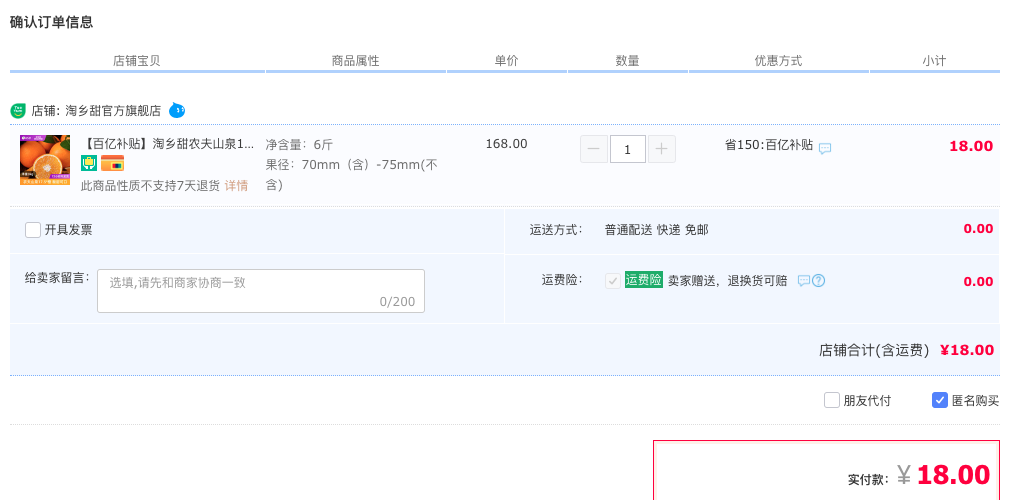This screenshot has width=1011, height=500.
Task: Click the 省150:百亿补贴 discount text
Action: point(769,145)
